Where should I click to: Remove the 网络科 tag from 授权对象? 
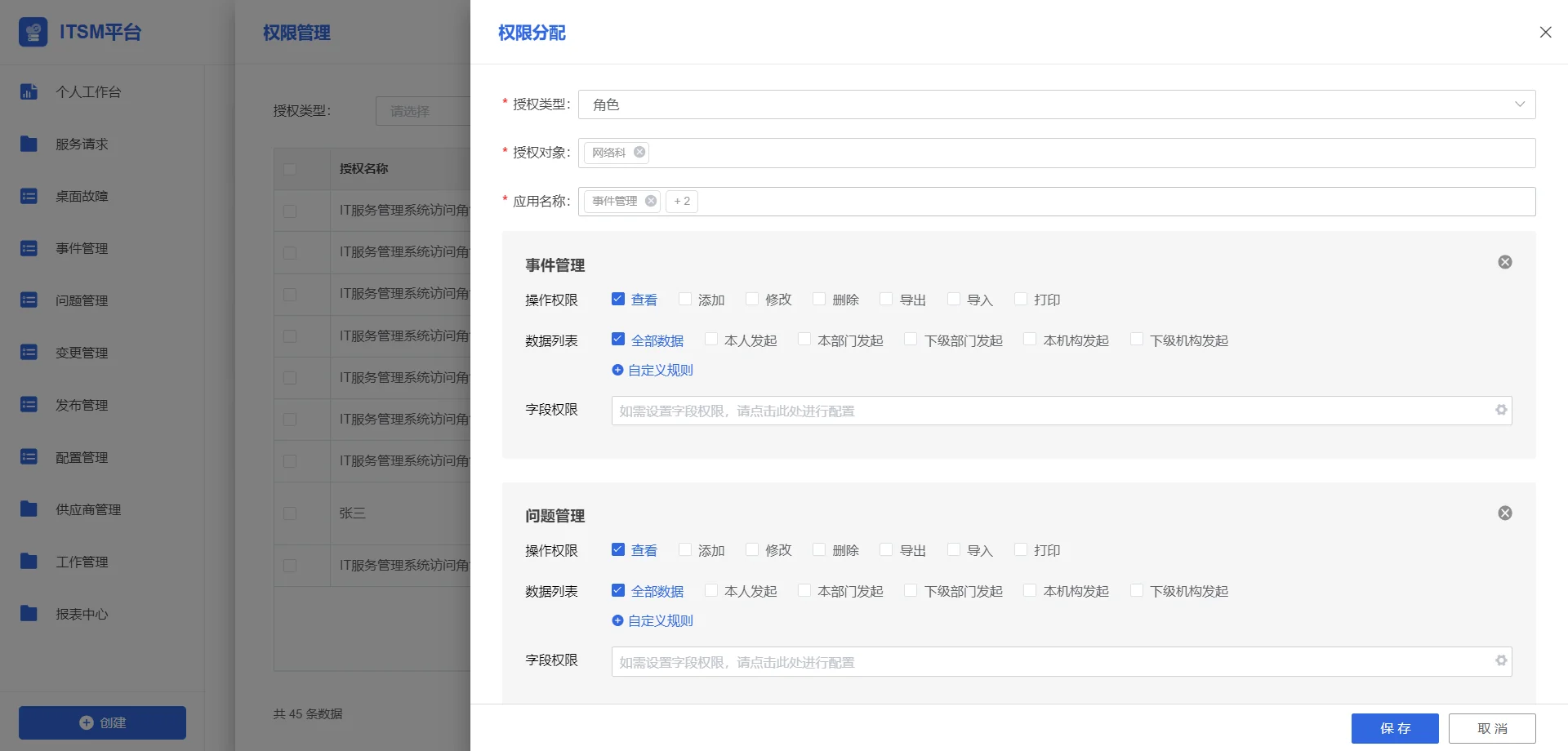639,152
